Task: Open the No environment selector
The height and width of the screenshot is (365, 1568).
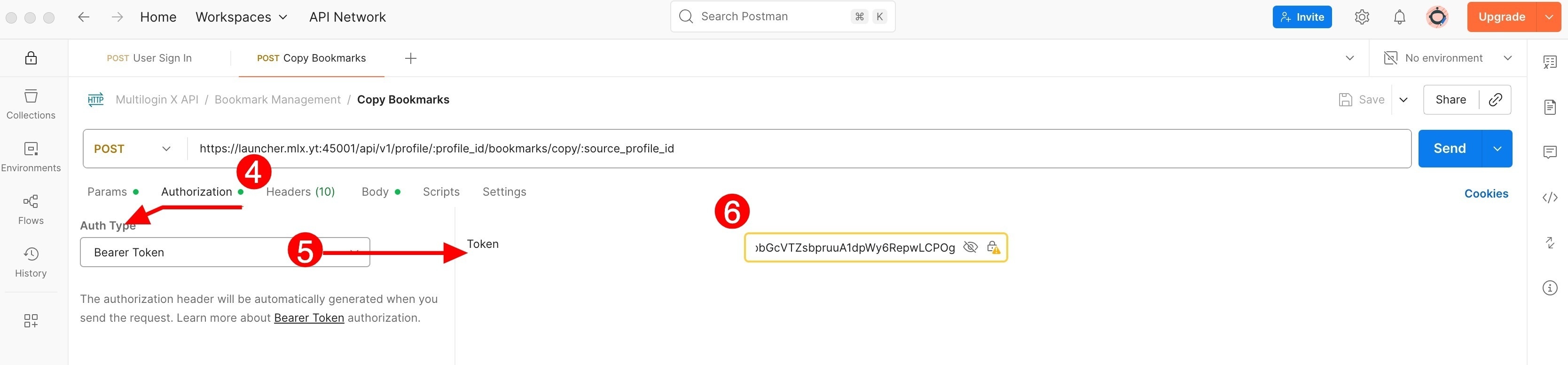Action: [1448, 58]
